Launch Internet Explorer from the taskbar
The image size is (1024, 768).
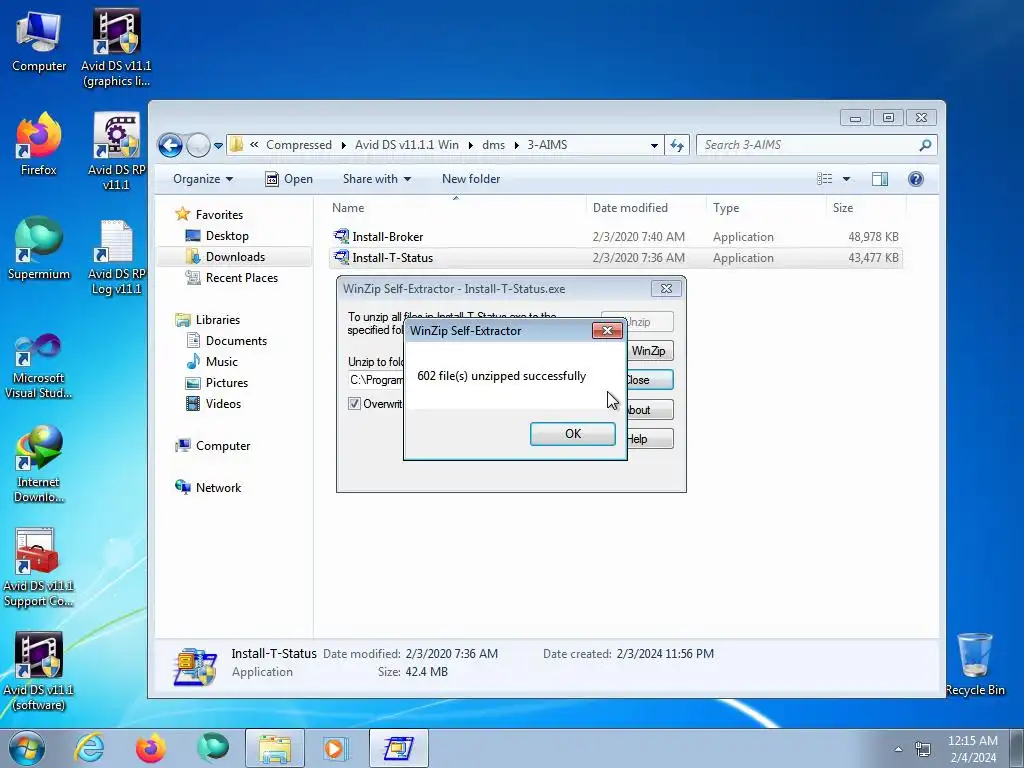pyautogui.click(x=89, y=748)
